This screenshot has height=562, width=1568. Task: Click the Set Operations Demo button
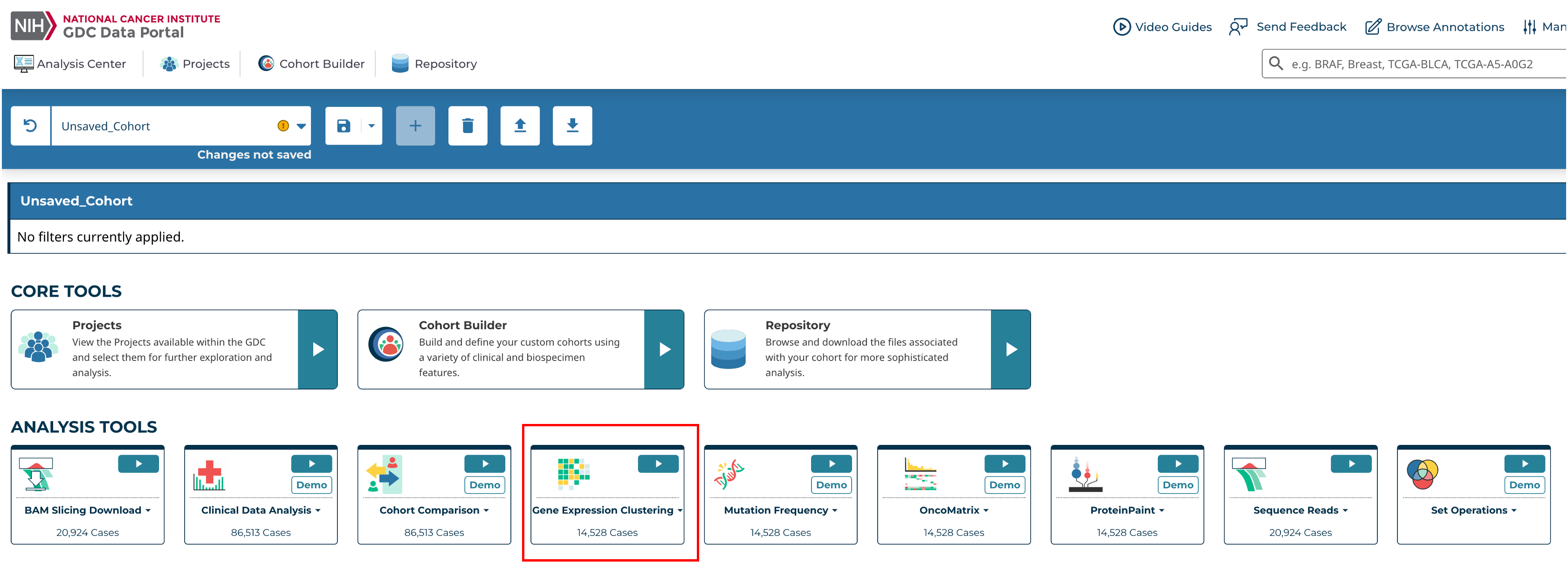pos(1524,486)
